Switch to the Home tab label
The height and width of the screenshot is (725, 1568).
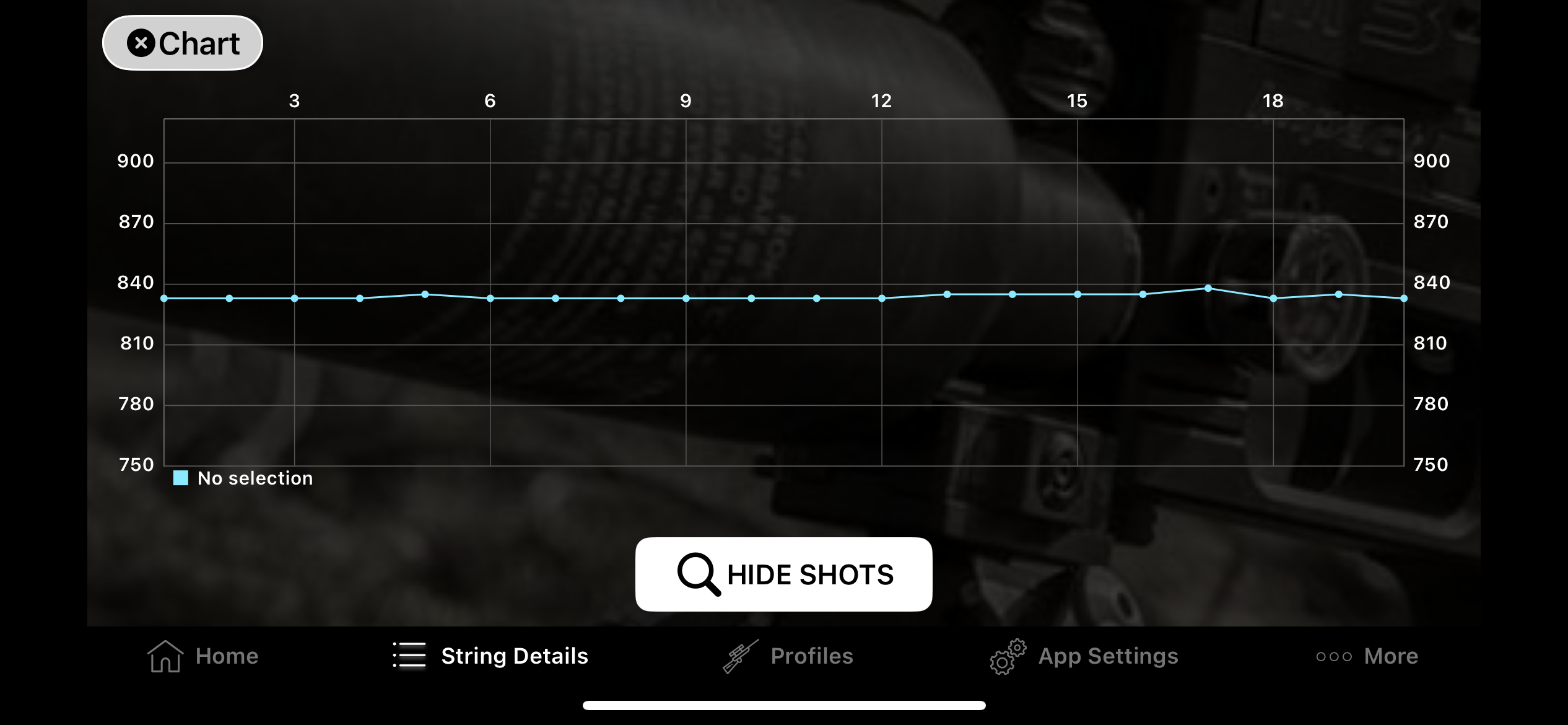point(227,656)
